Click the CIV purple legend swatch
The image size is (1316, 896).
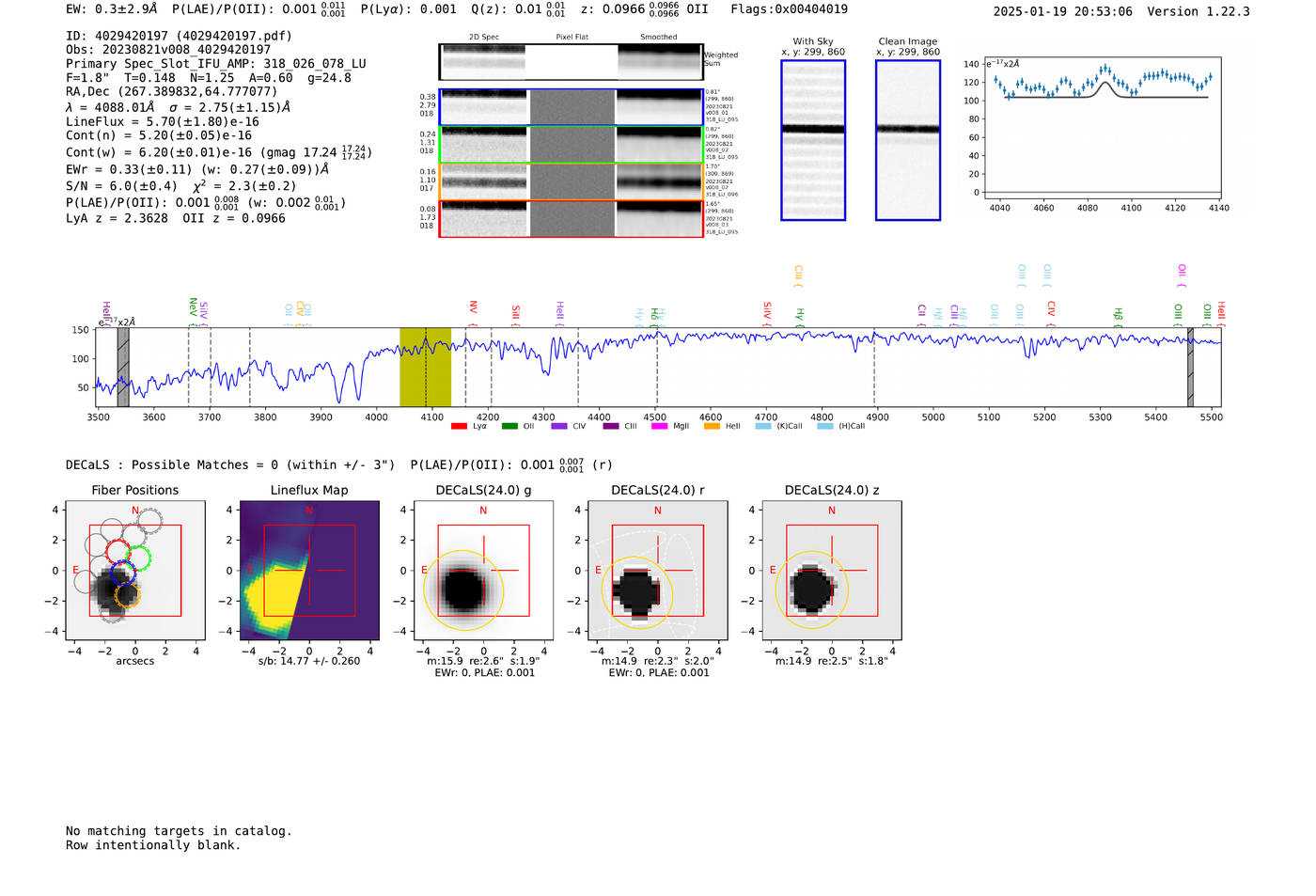559,426
